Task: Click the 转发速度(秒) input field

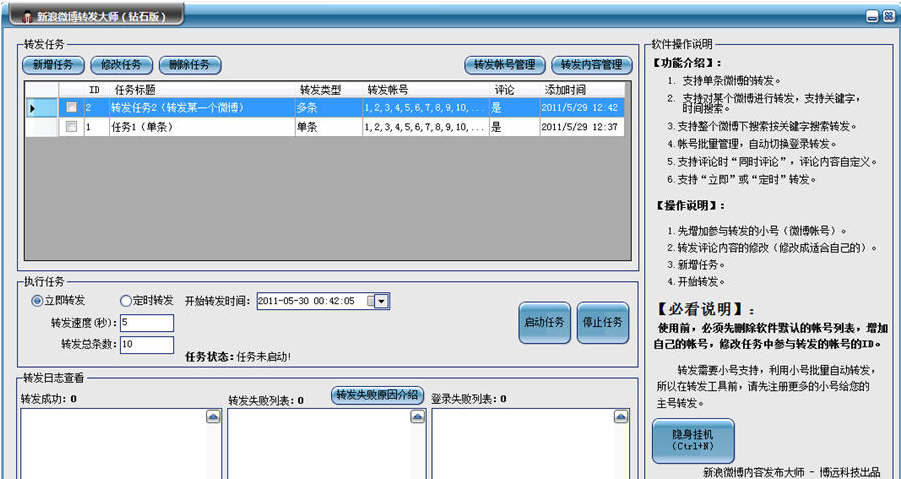Action: 146,323
